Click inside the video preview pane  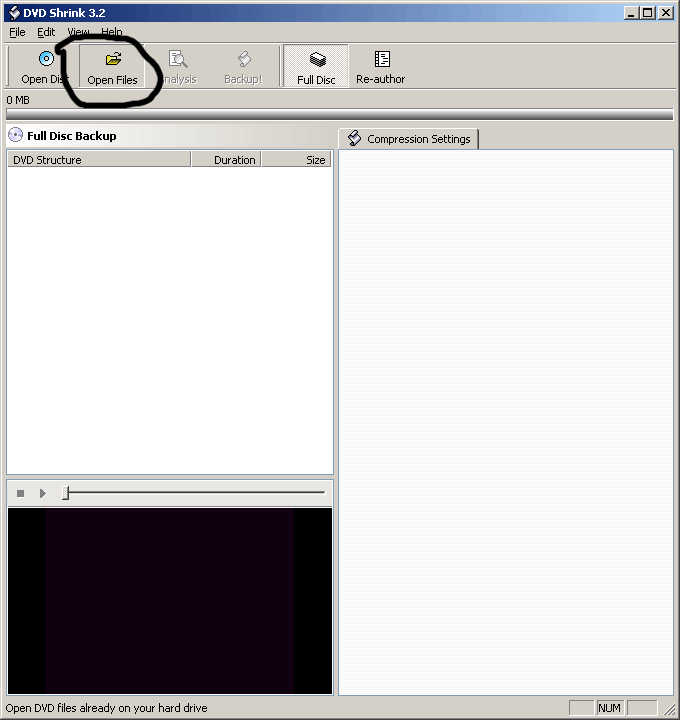pos(169,600)
